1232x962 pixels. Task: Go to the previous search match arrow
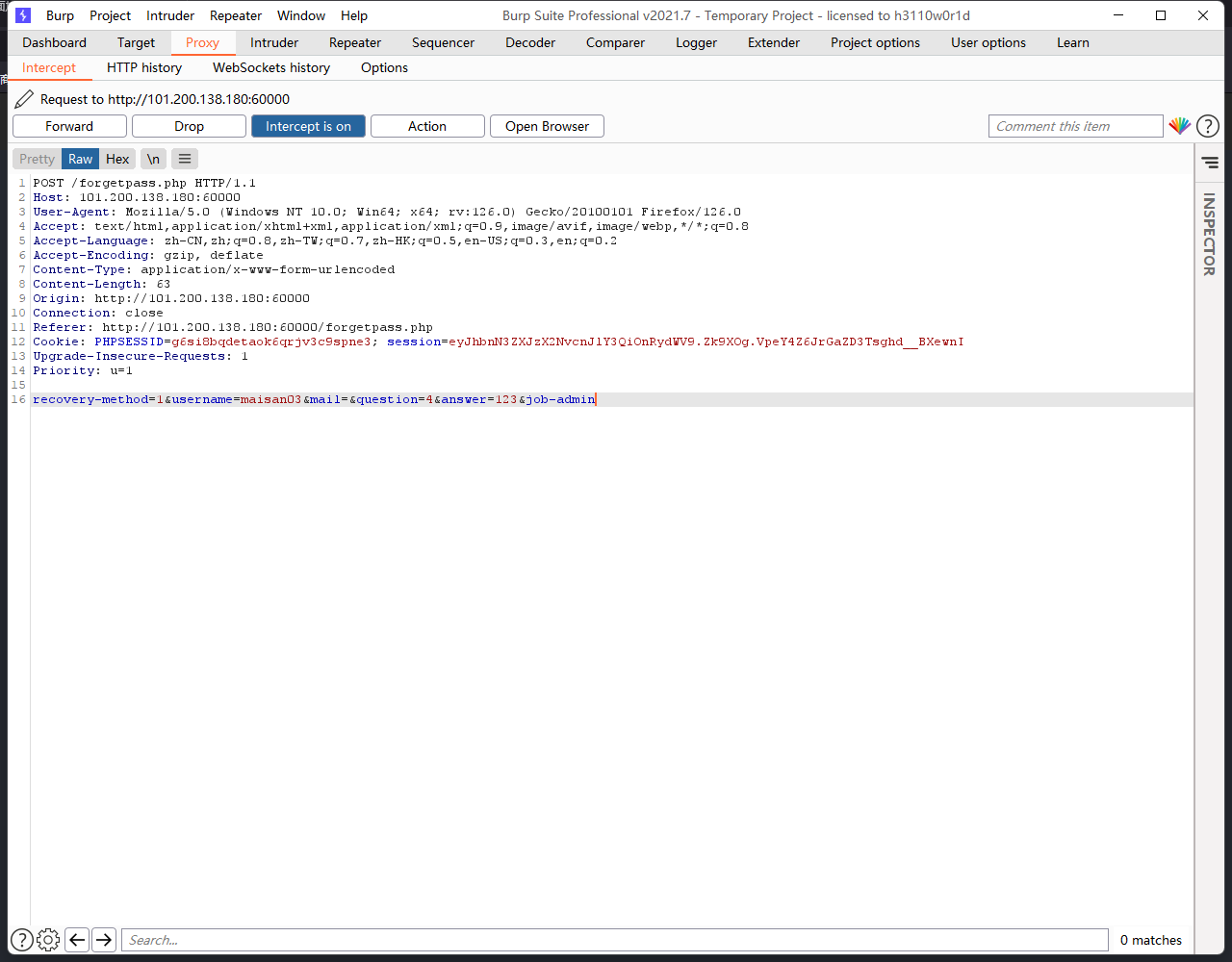pos(77,940)
